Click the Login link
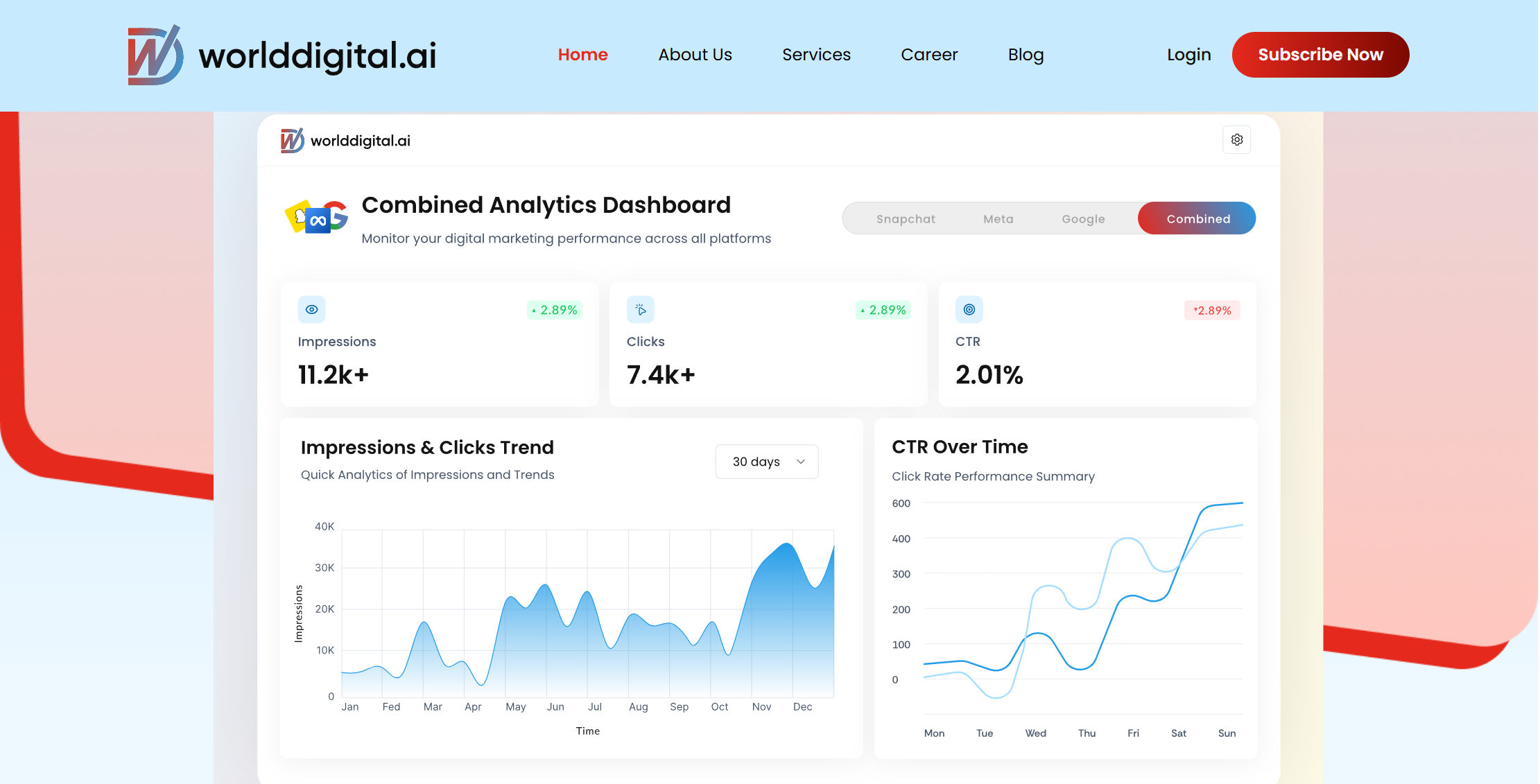Viewport: 1540px width, 784px height. coord(1188,55)
